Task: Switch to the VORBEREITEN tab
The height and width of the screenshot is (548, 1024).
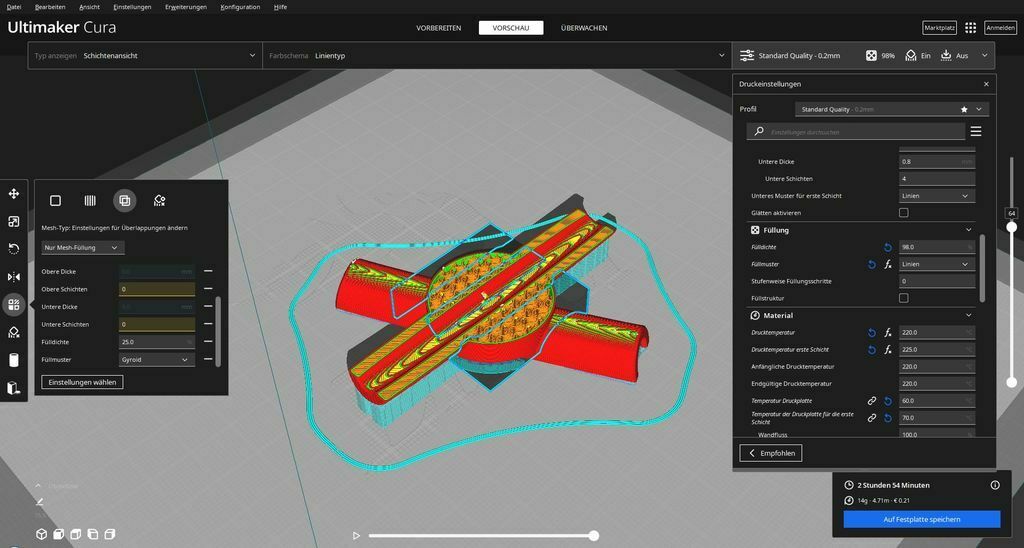Action: [x=438, y=28]
